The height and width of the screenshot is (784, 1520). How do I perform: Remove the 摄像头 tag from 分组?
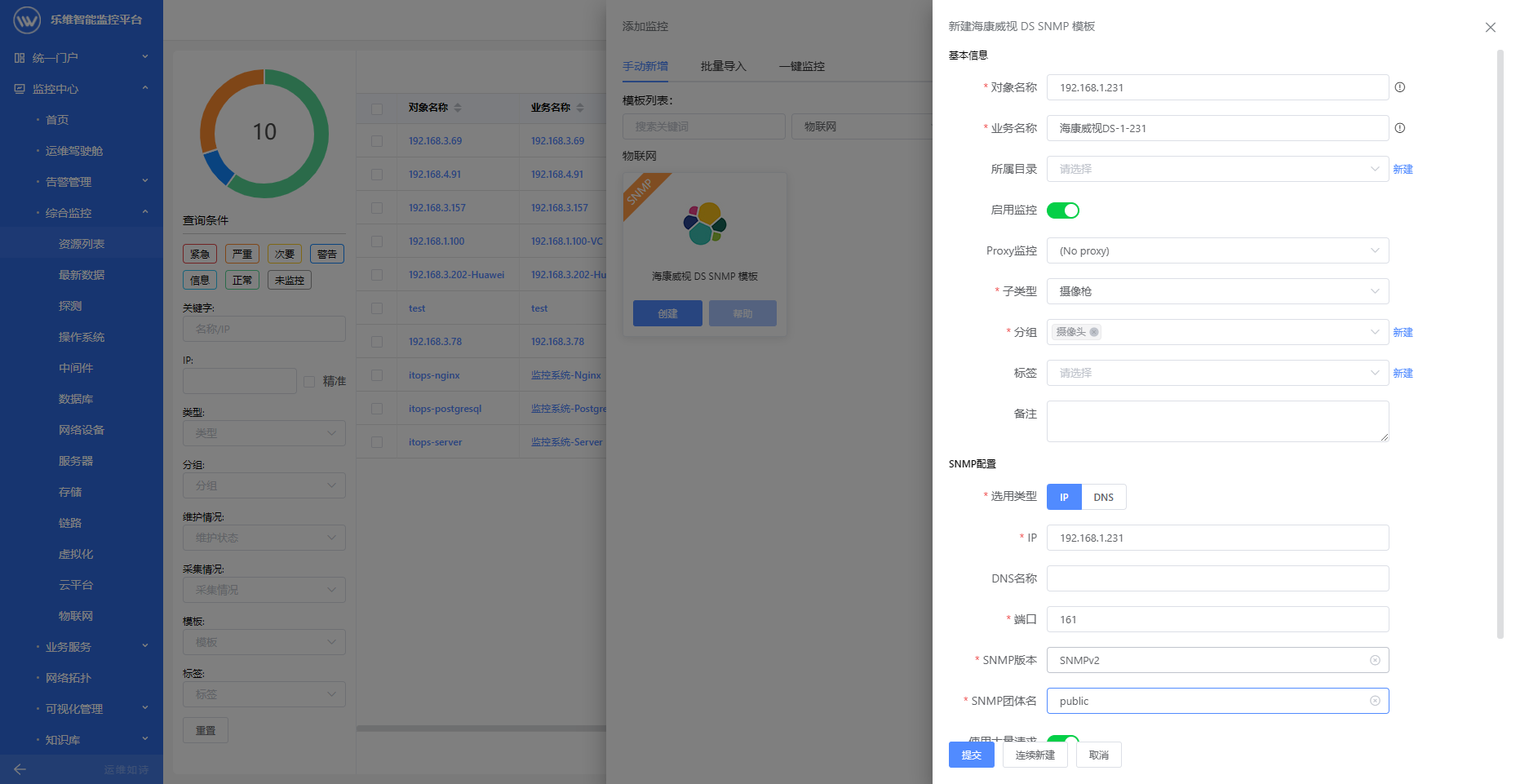click(x=1094, y=332)
